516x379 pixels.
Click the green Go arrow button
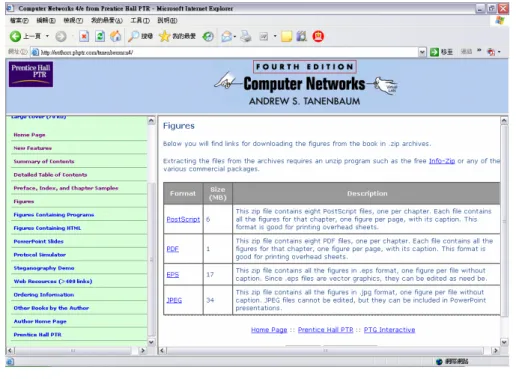[434, 52]
